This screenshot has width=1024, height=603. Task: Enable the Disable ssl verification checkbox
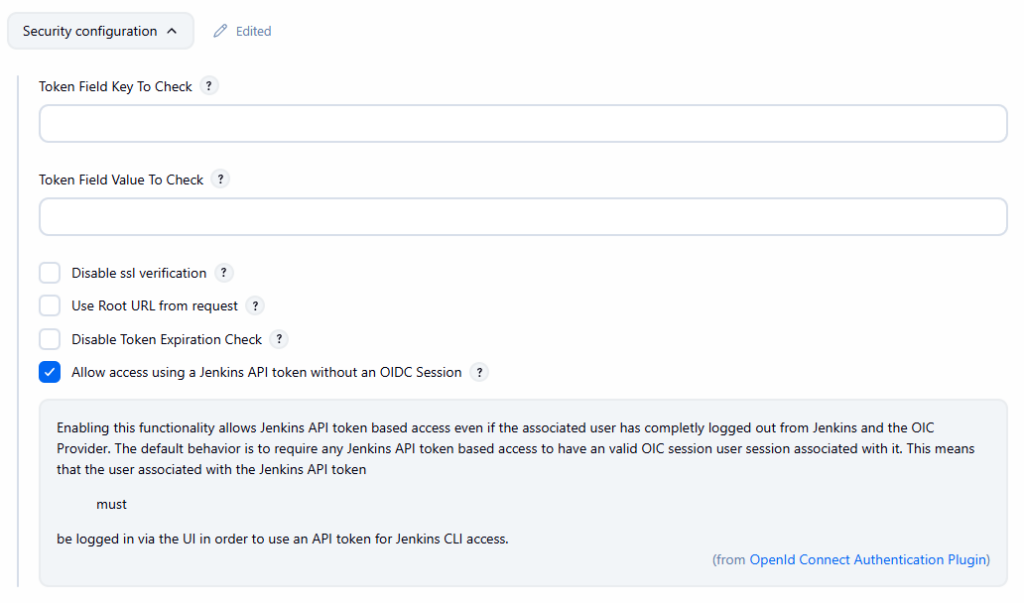coord(50,273)
